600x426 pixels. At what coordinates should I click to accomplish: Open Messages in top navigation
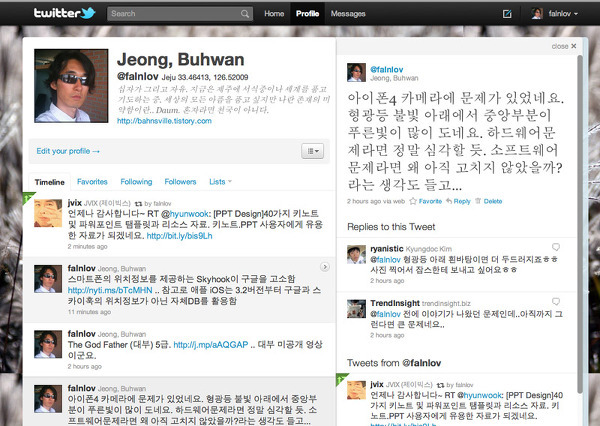(348, 14)
